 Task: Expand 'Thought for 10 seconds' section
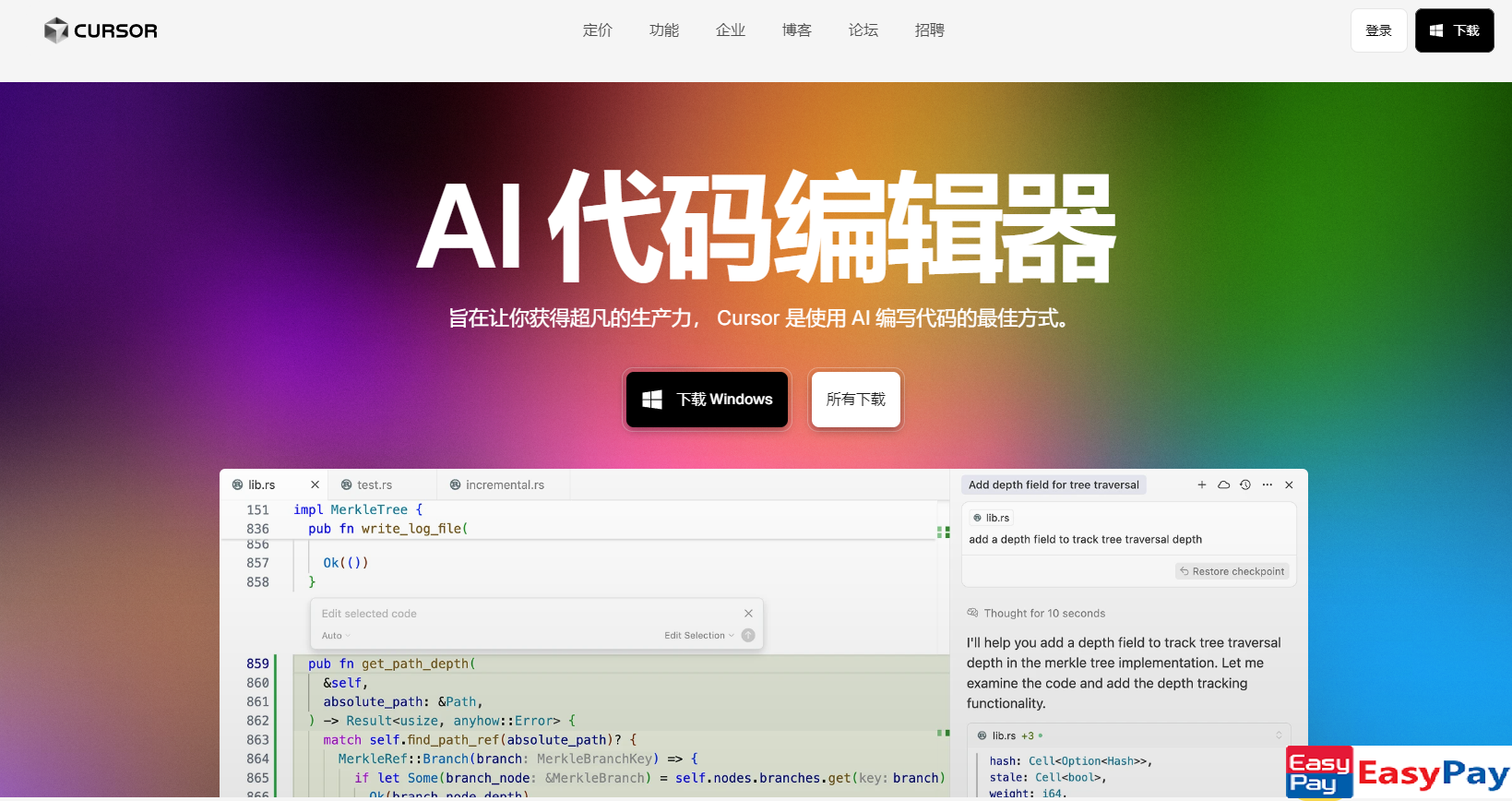1036,613
